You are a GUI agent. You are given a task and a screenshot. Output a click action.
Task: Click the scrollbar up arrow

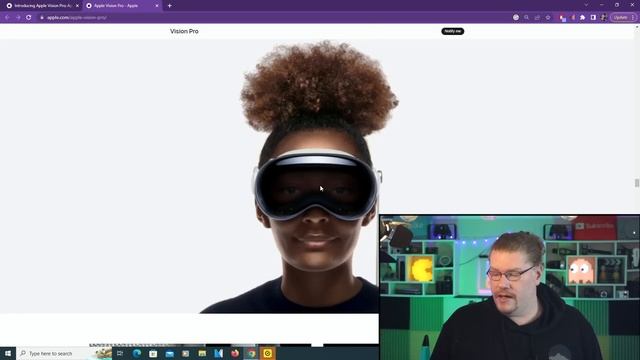coord(637,27)
